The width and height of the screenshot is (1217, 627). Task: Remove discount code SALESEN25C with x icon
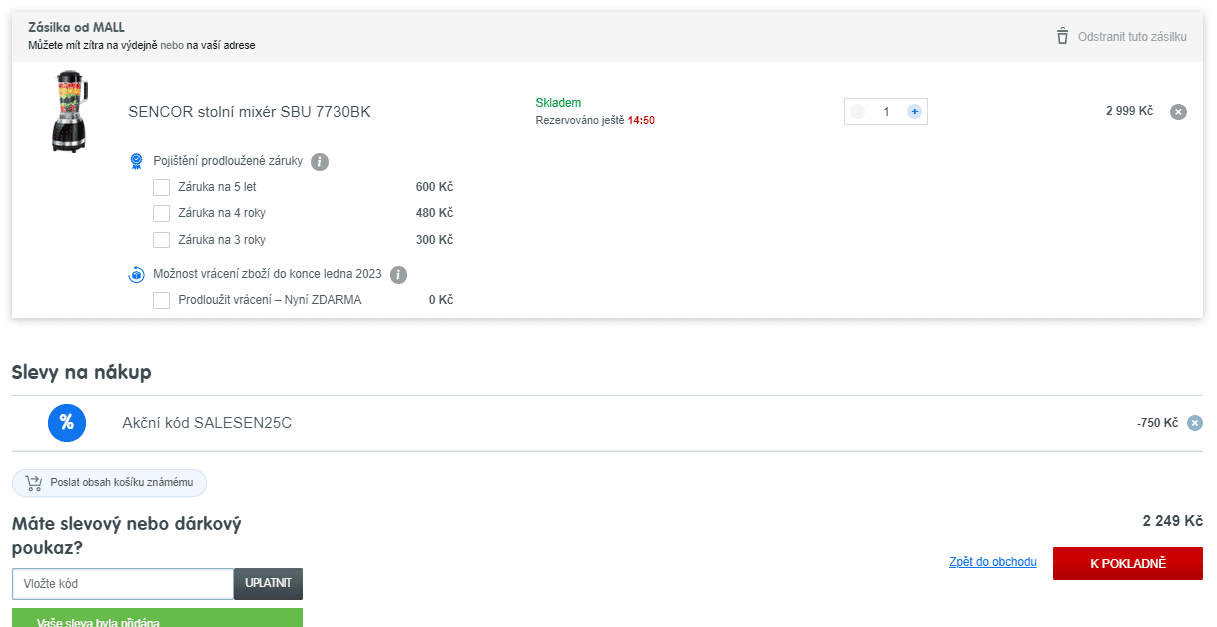[x=1194, y=423]
